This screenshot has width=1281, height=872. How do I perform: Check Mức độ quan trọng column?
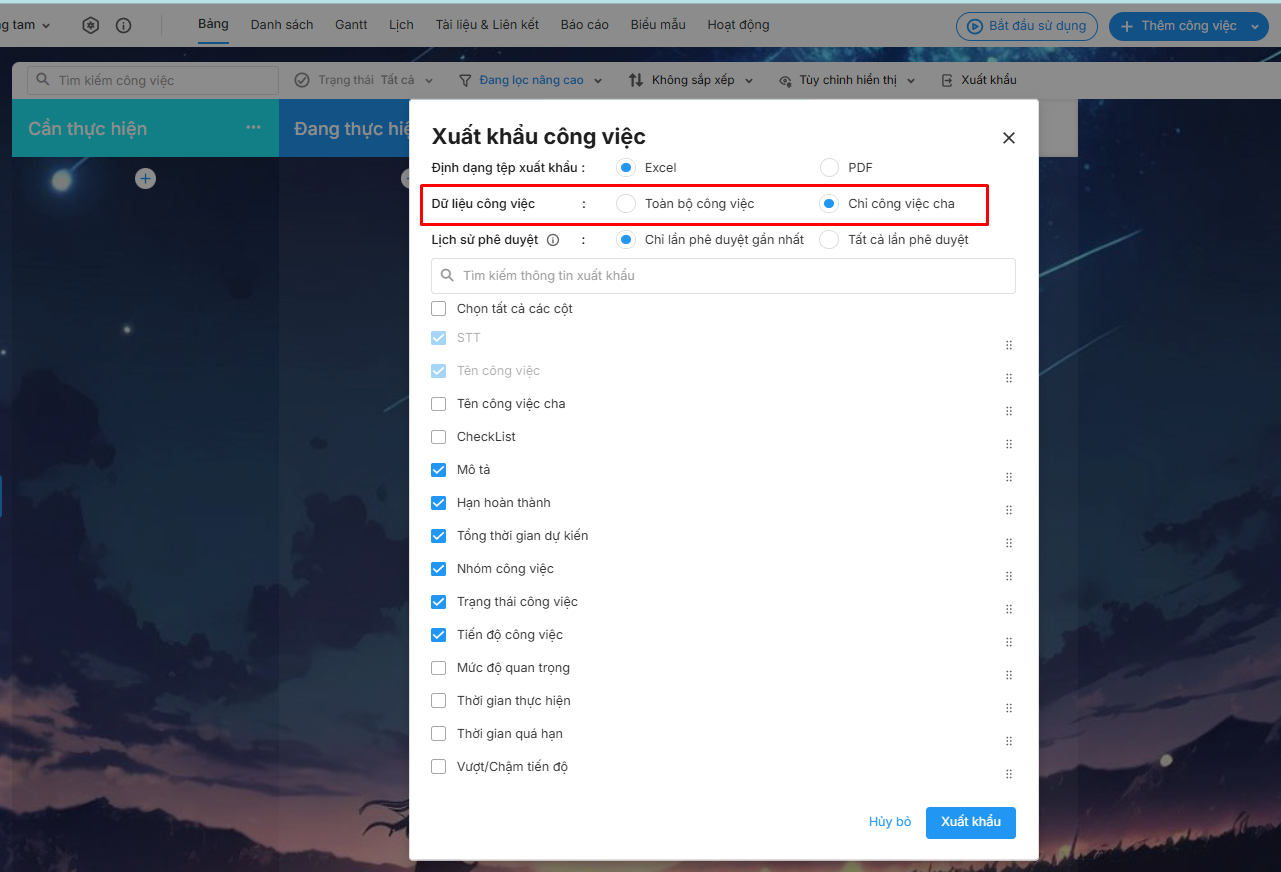pos(438,668)
